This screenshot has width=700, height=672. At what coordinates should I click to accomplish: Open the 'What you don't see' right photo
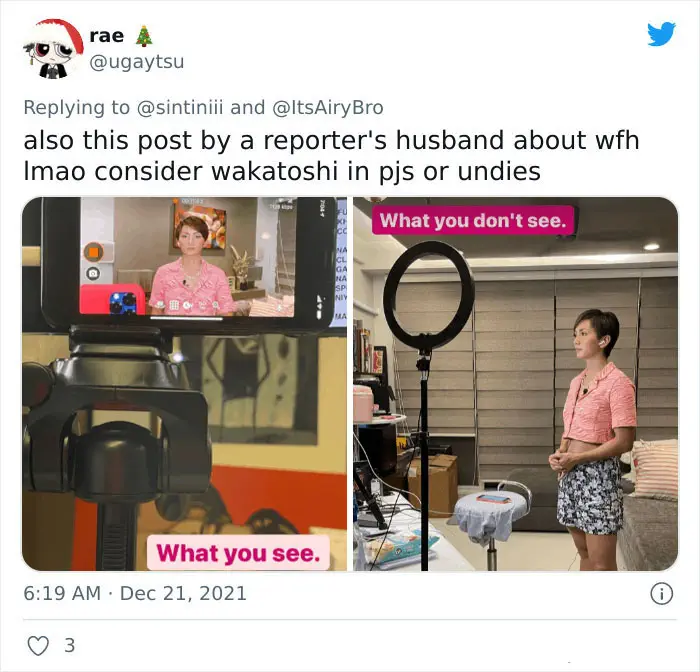tap(516, 384)
